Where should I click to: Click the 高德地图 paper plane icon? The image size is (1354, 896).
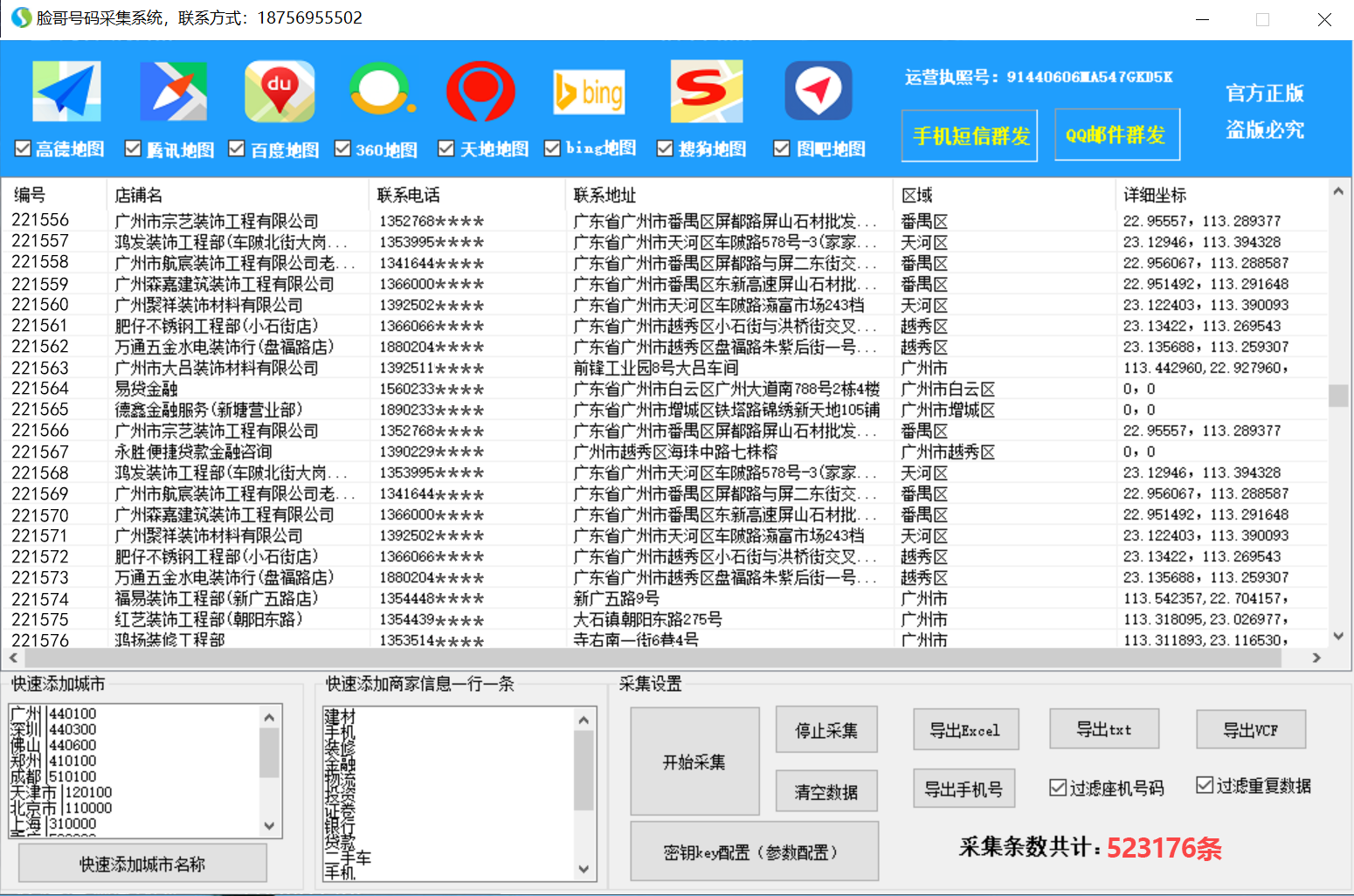pos(66,92)
